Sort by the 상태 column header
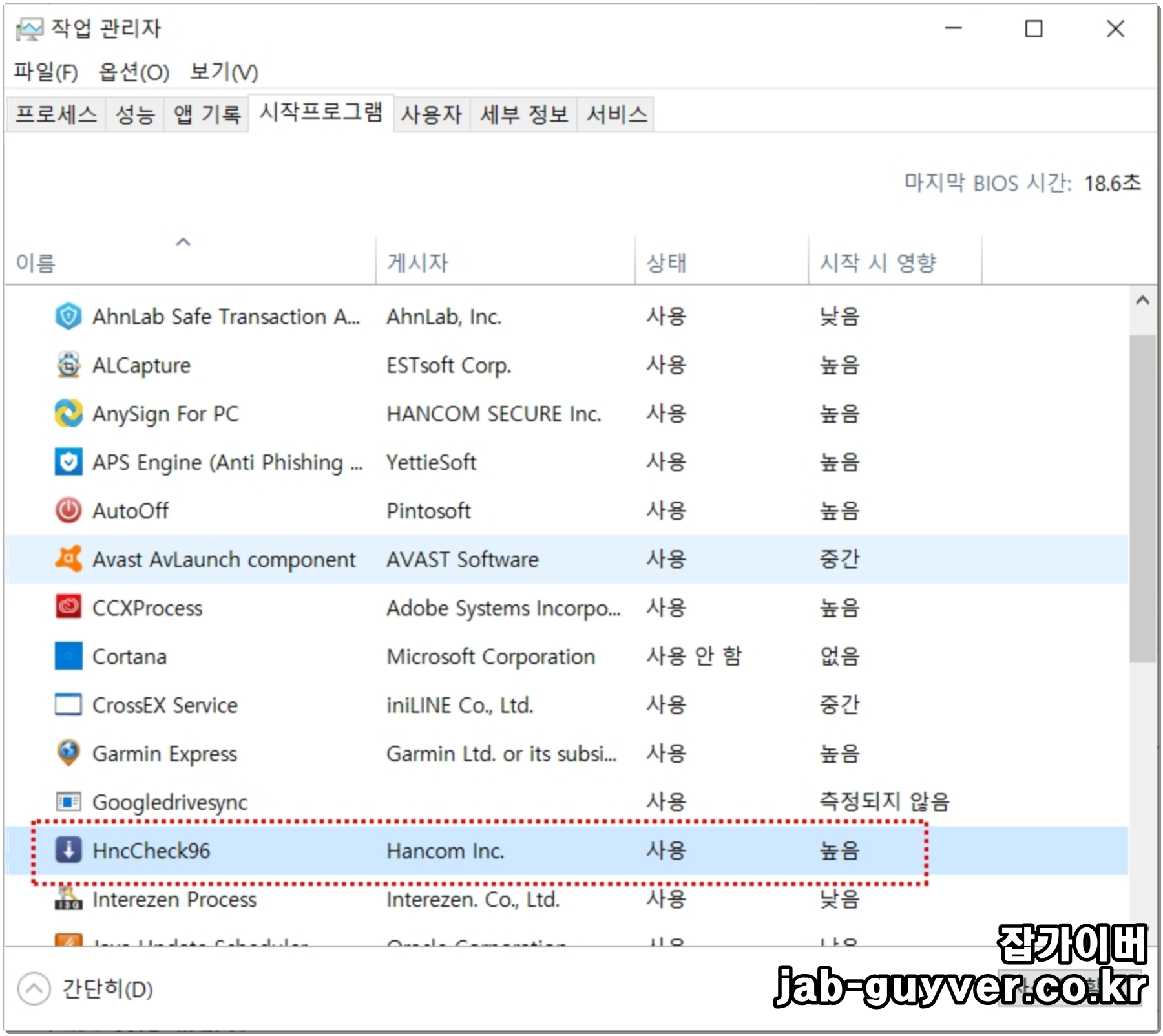The height and width of the screenshot is (1036, 1163). pyautogui.click(x=722, y=260)
